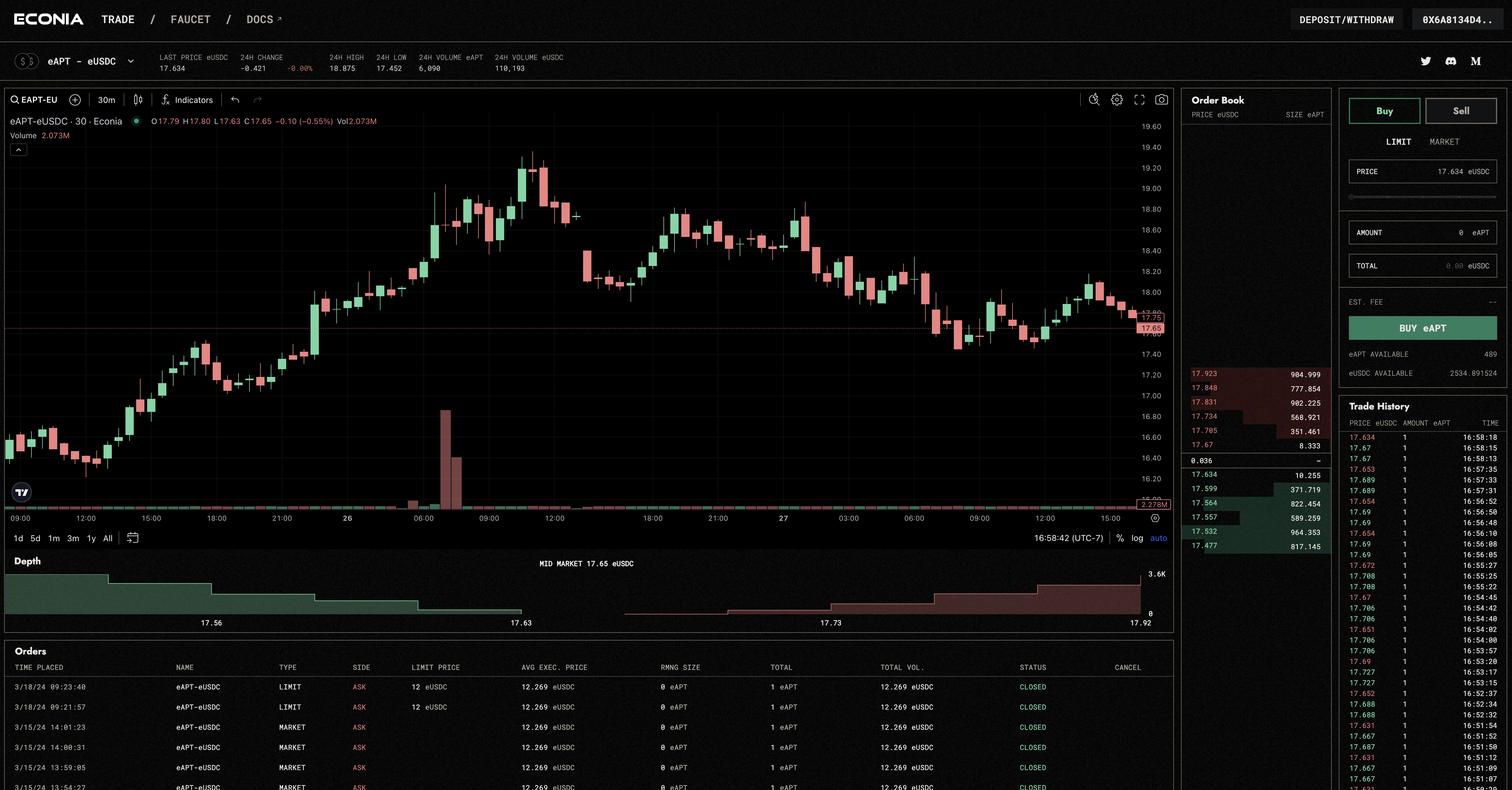Open the FAUCET nav item
Viewport: 1512px width, 790px height.
[191, 19]
